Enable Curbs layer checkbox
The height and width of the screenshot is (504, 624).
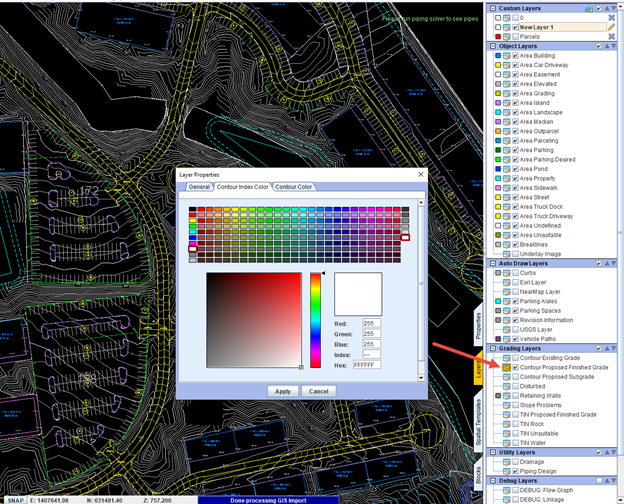(x=515, y=273)
